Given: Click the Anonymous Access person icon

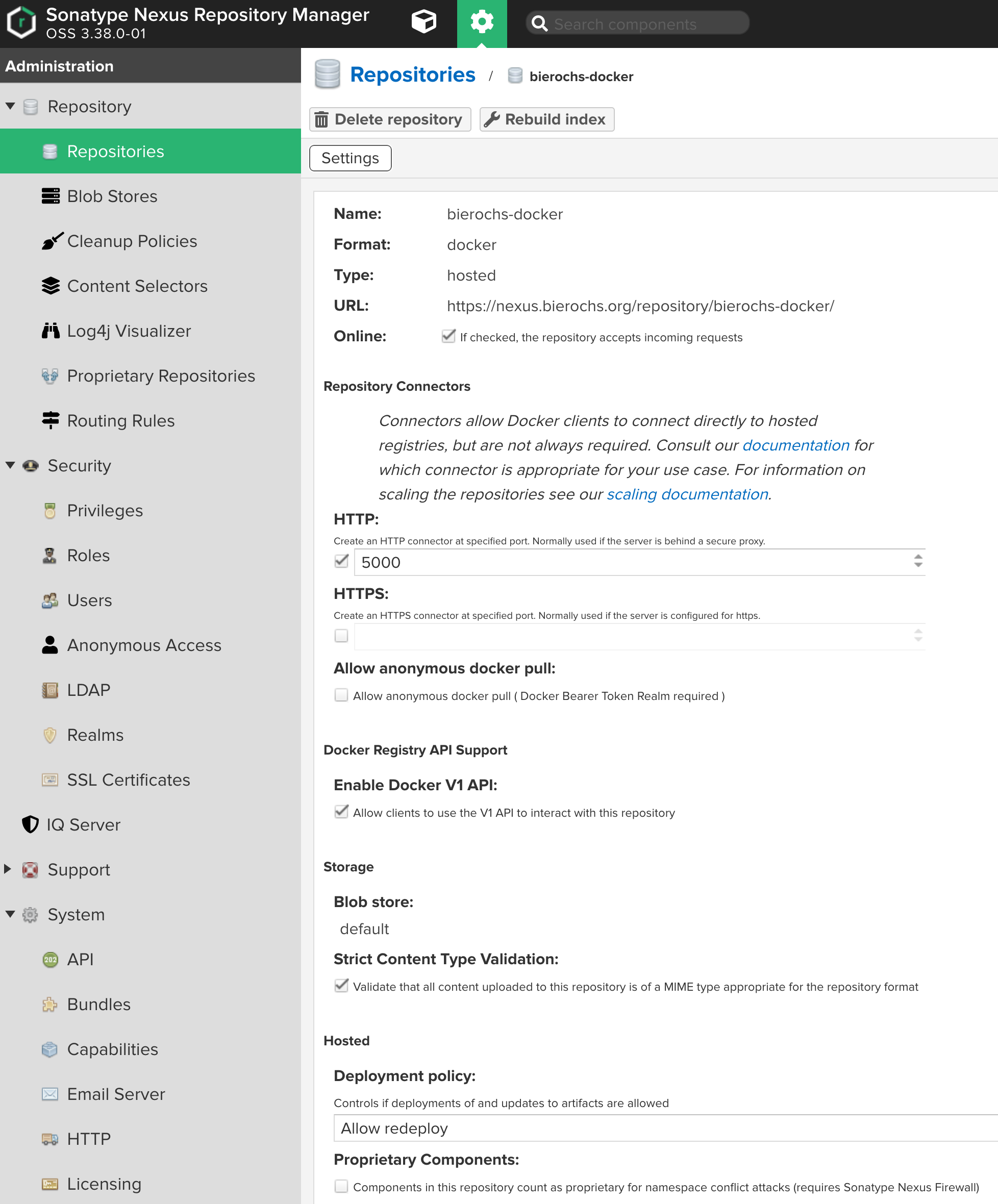Looking at the screenshot, I should pos(50,645).
